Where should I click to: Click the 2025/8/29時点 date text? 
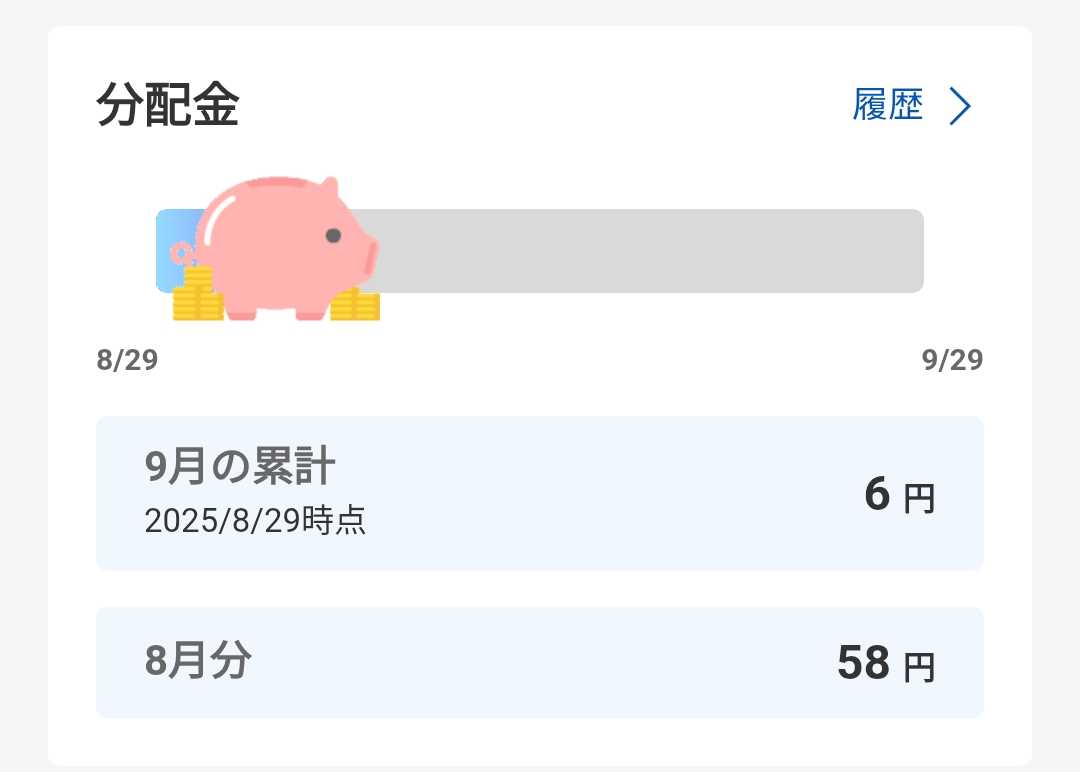255,521
